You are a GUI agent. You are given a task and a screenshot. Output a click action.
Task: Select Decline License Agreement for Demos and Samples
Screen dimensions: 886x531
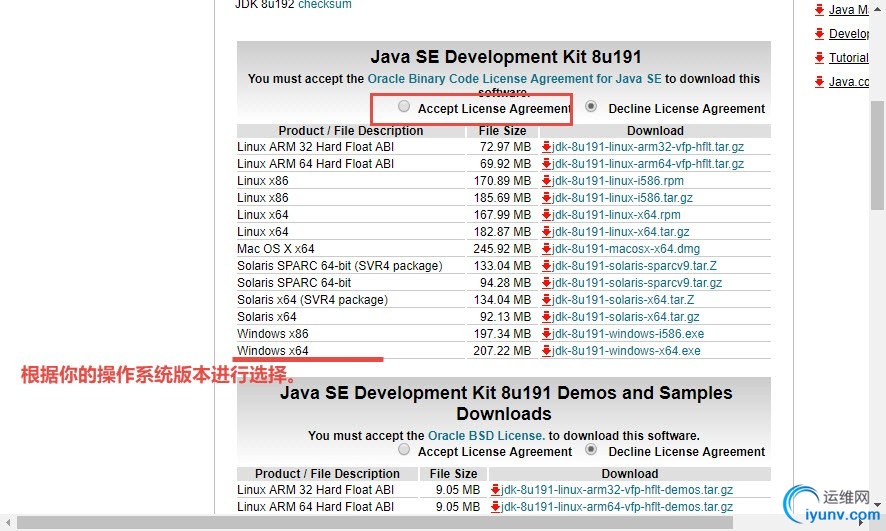[x=591, y=450]
